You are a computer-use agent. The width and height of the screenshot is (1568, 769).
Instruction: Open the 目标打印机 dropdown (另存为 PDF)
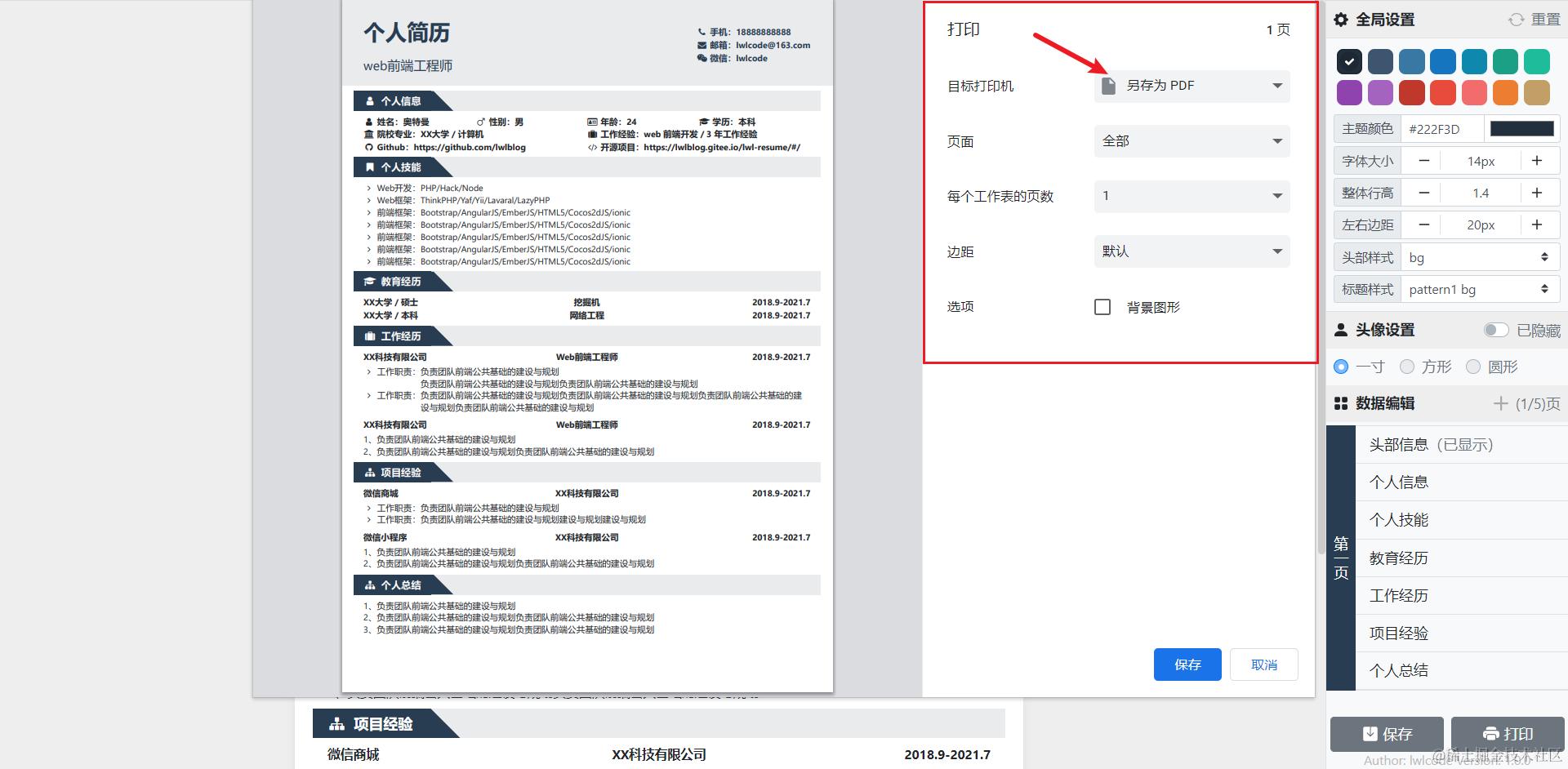coord(1192,86)
